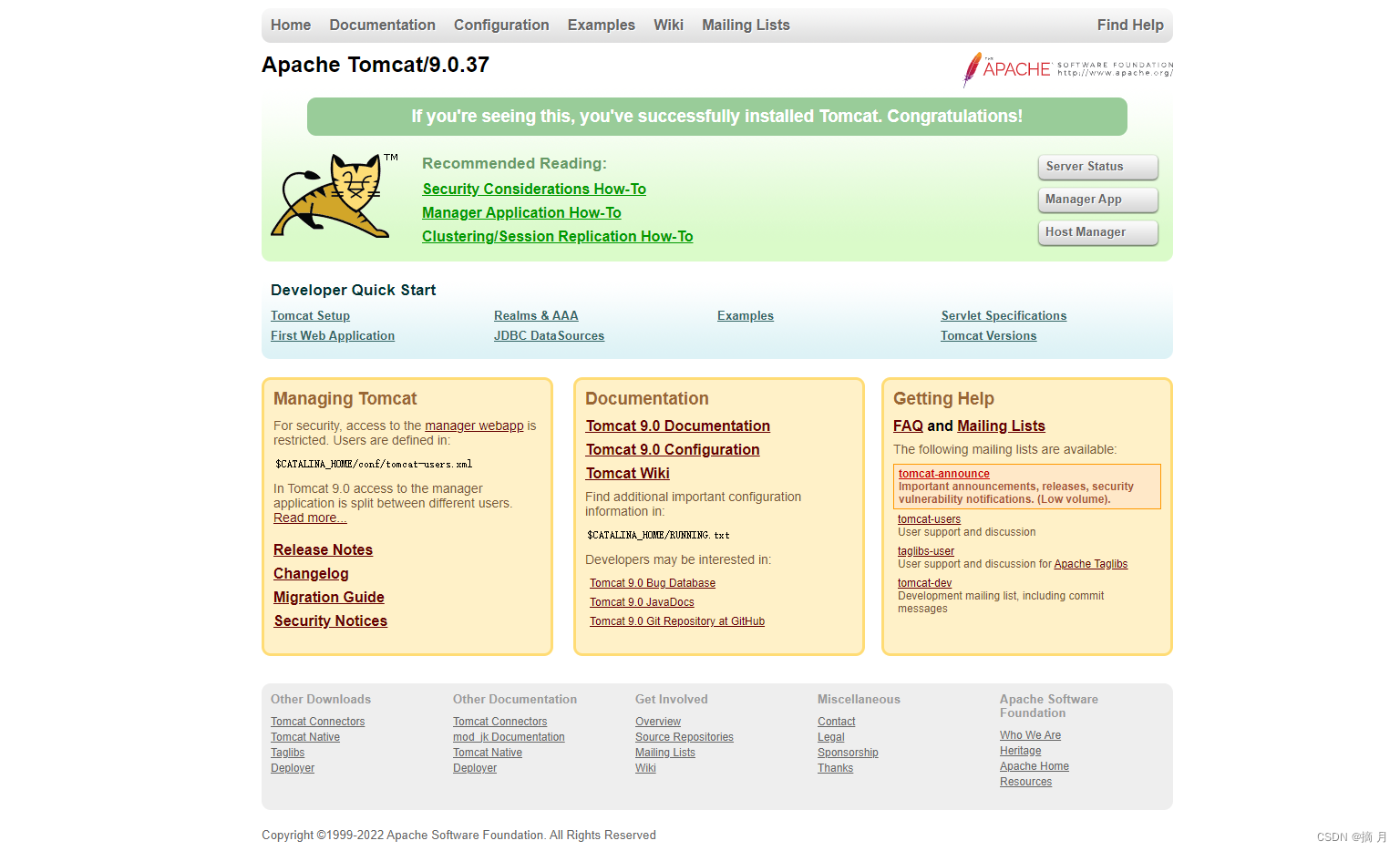The height and width of the screenshot is (851, 1400).
Task: Open Release Notes link
Action: (323, 549)
